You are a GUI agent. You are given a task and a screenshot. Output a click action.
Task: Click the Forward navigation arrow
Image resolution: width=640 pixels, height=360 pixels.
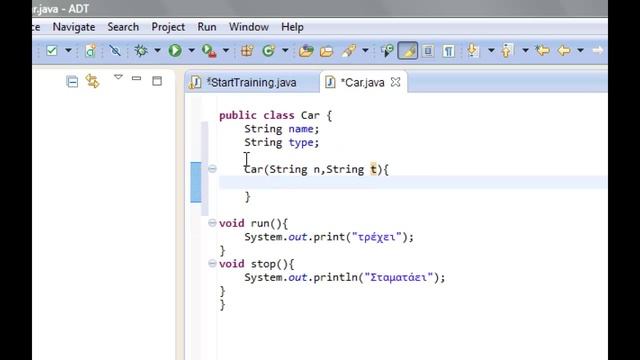[598, 51]
